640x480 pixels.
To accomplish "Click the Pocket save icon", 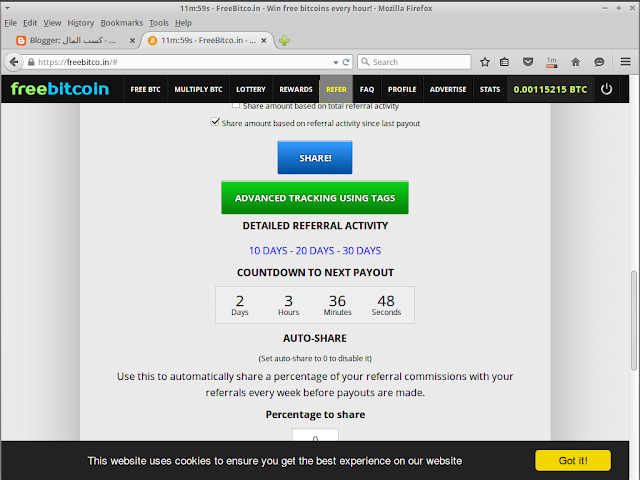I will (528, 62).
